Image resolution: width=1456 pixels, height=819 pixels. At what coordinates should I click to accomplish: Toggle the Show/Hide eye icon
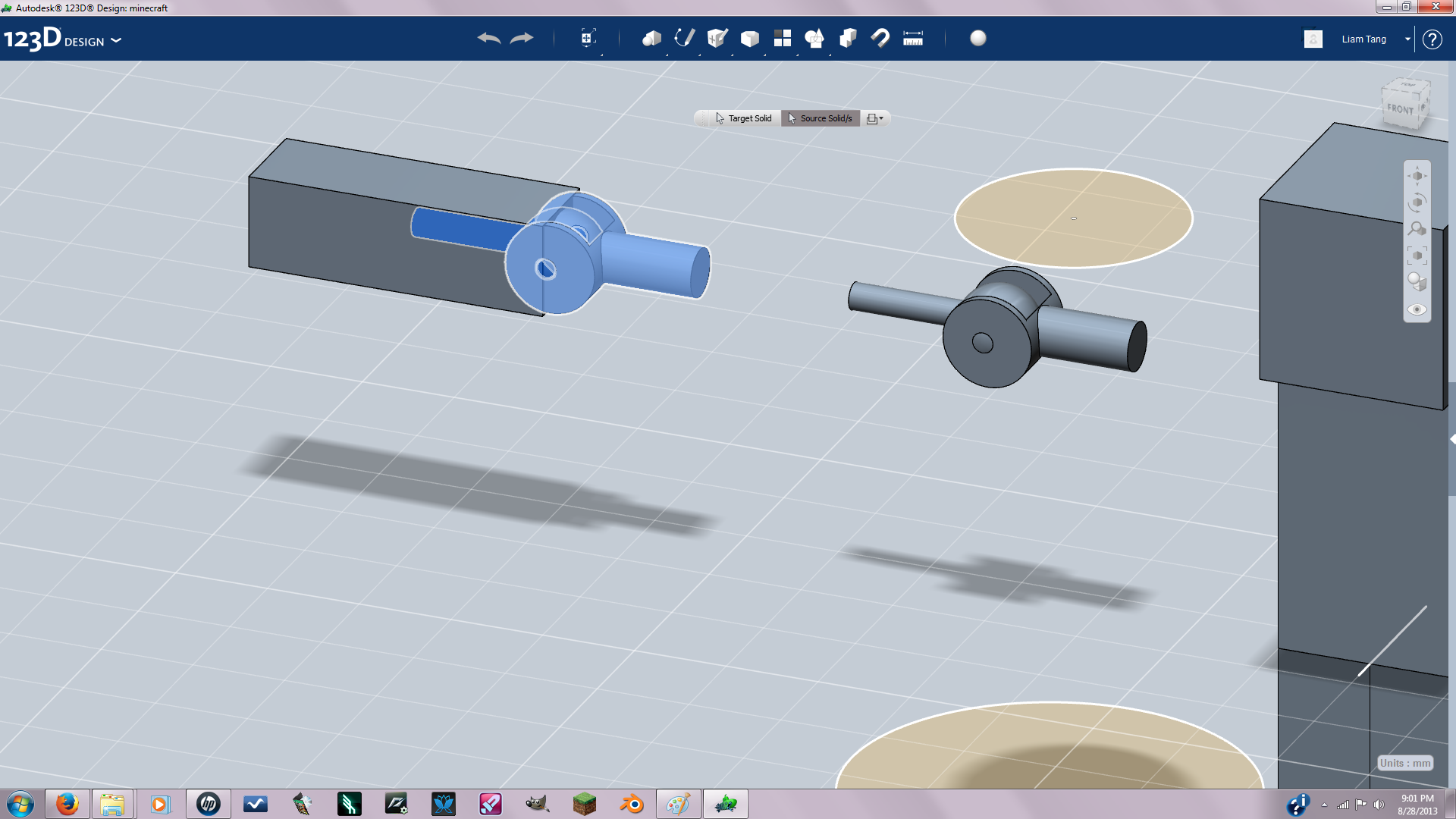click(1417, 309)
